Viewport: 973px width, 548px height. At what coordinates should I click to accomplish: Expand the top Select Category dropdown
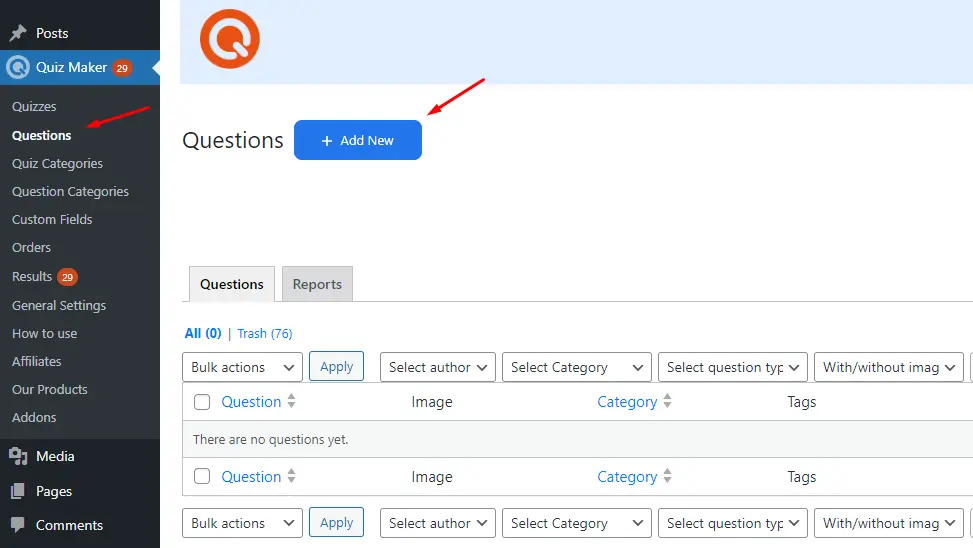coord(576,367)
